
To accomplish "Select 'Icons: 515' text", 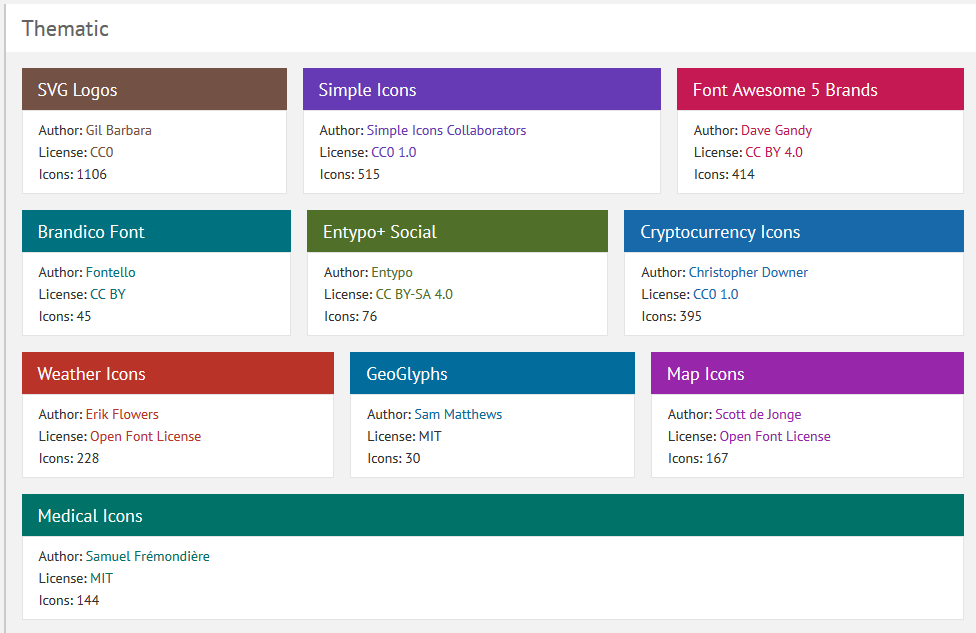I will click(350, 174).
